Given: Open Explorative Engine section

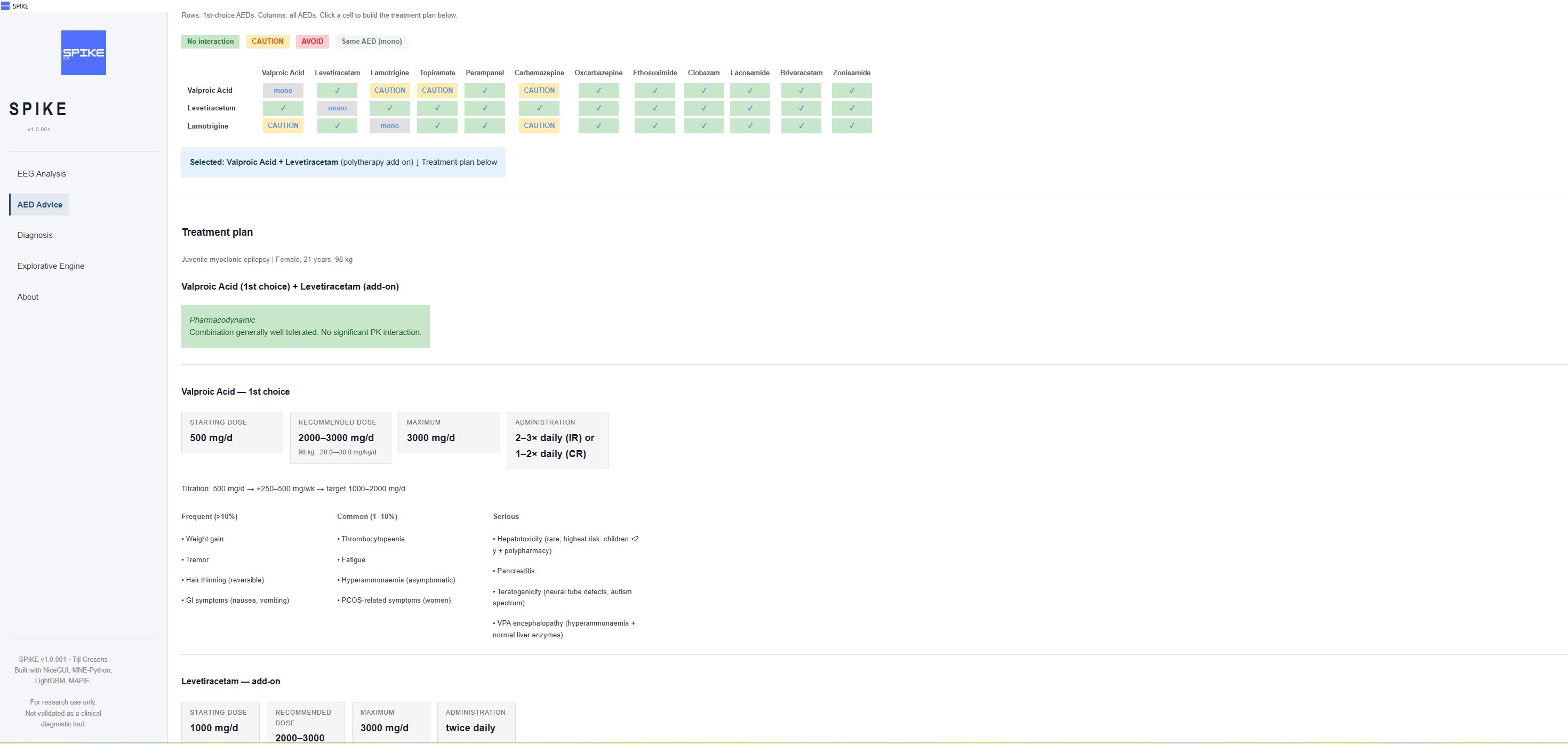Looking at the screenshot, I should coord(51,266).
